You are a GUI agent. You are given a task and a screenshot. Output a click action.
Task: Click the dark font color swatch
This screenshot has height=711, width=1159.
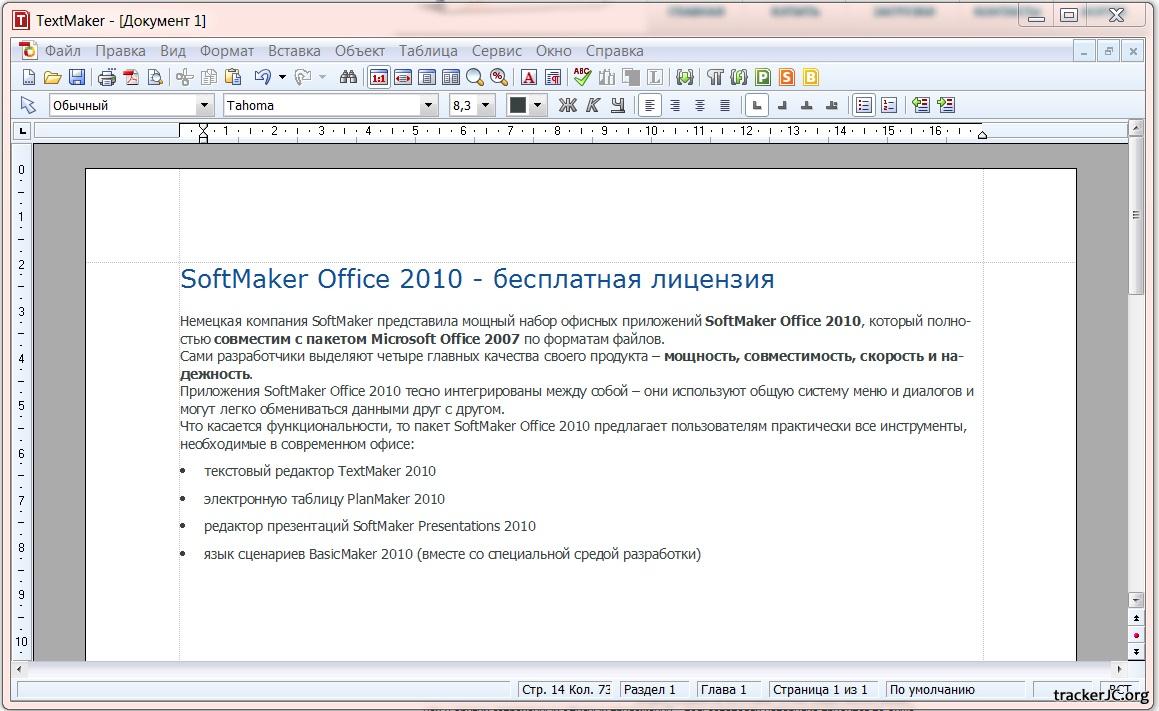click(518, 105)
